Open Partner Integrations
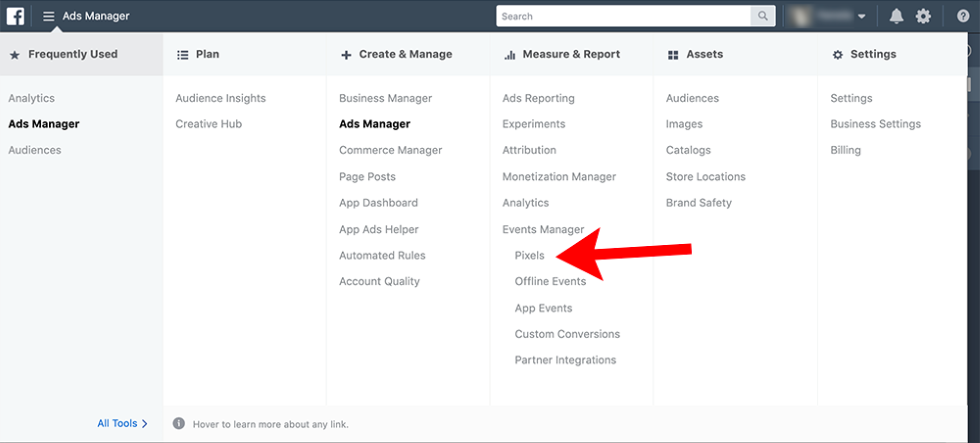Screen dimensions: 980x443 coord(566,360)
